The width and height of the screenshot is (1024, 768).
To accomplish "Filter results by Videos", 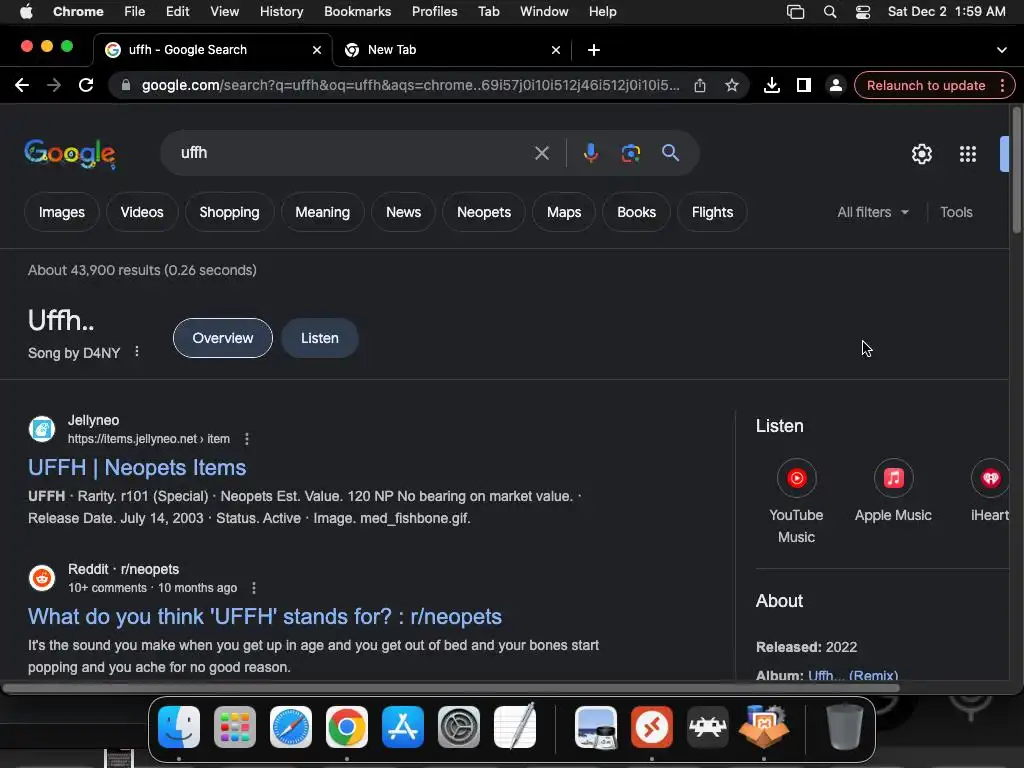I will pos(142,212).
